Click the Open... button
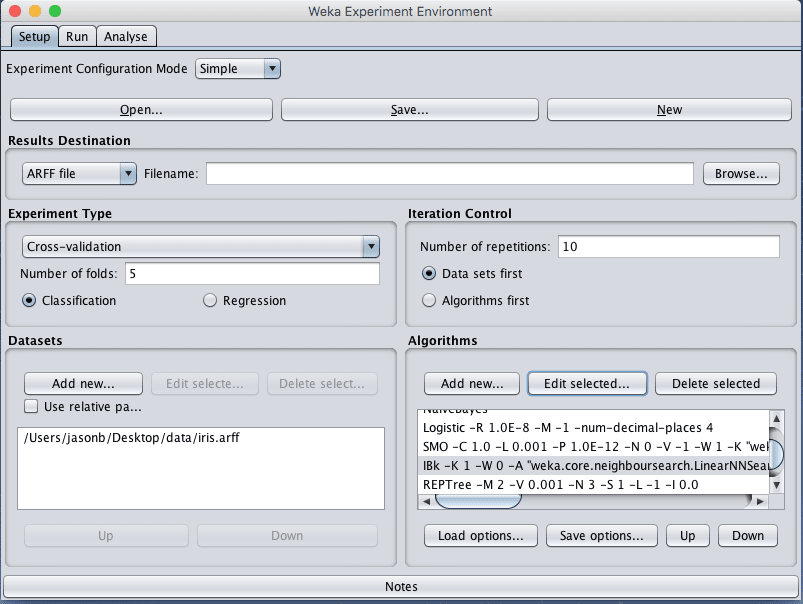Image resolution: width=803 pixels, height=604 pixels. (141, 110)
